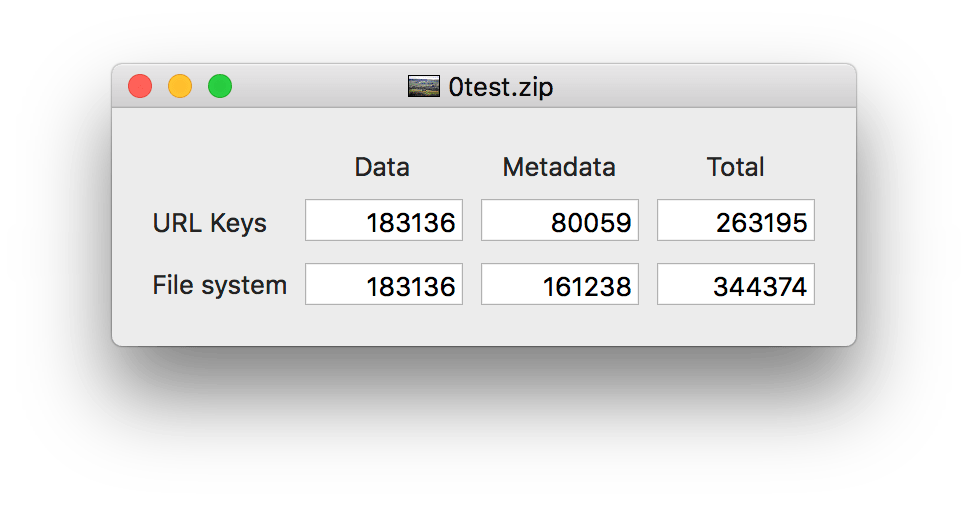Click the 0test.zip window title text
The width and height of the screenshot is (968, 506).
[x=500, y=87]
